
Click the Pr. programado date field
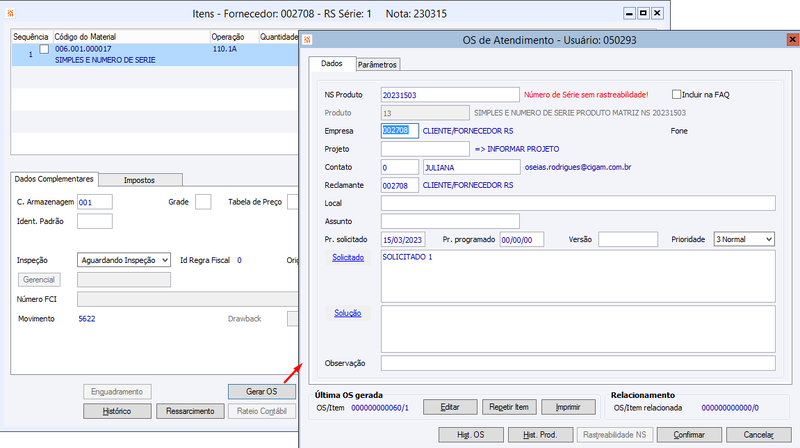tap(521, 239)
